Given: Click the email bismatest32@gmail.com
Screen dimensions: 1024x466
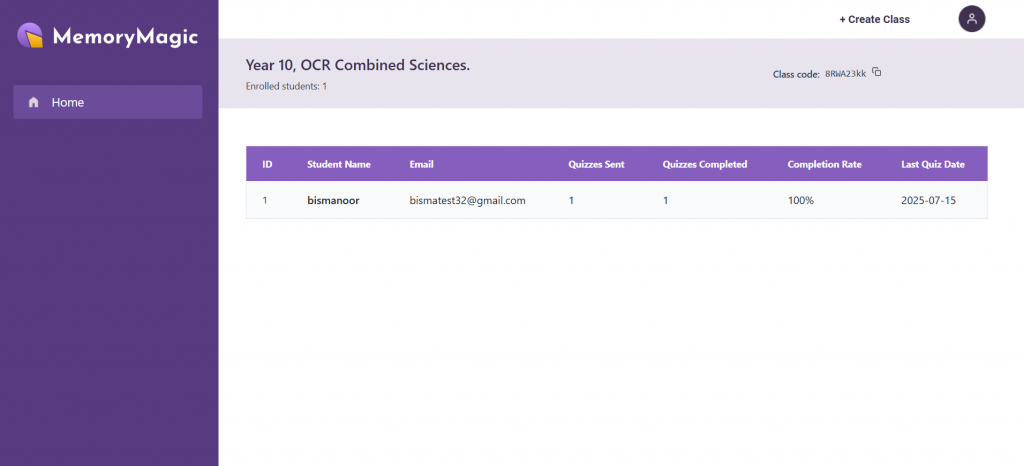Looking at the screenshot, I should 468,200.
